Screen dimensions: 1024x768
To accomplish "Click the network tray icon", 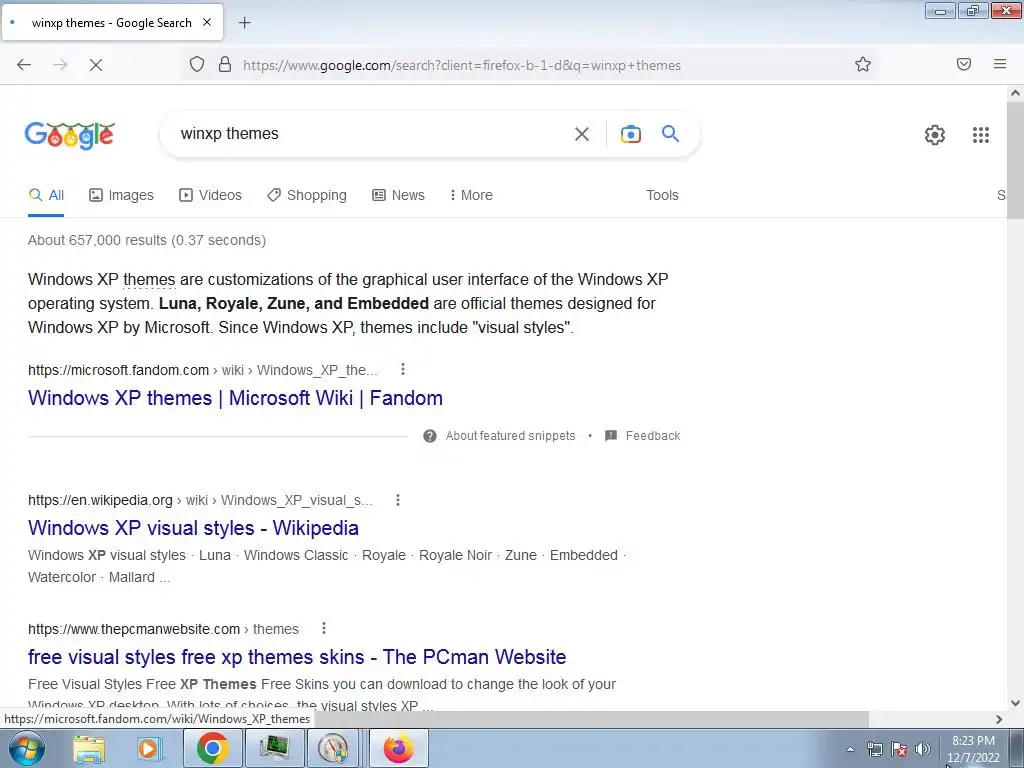I will [x=874, y=749].
